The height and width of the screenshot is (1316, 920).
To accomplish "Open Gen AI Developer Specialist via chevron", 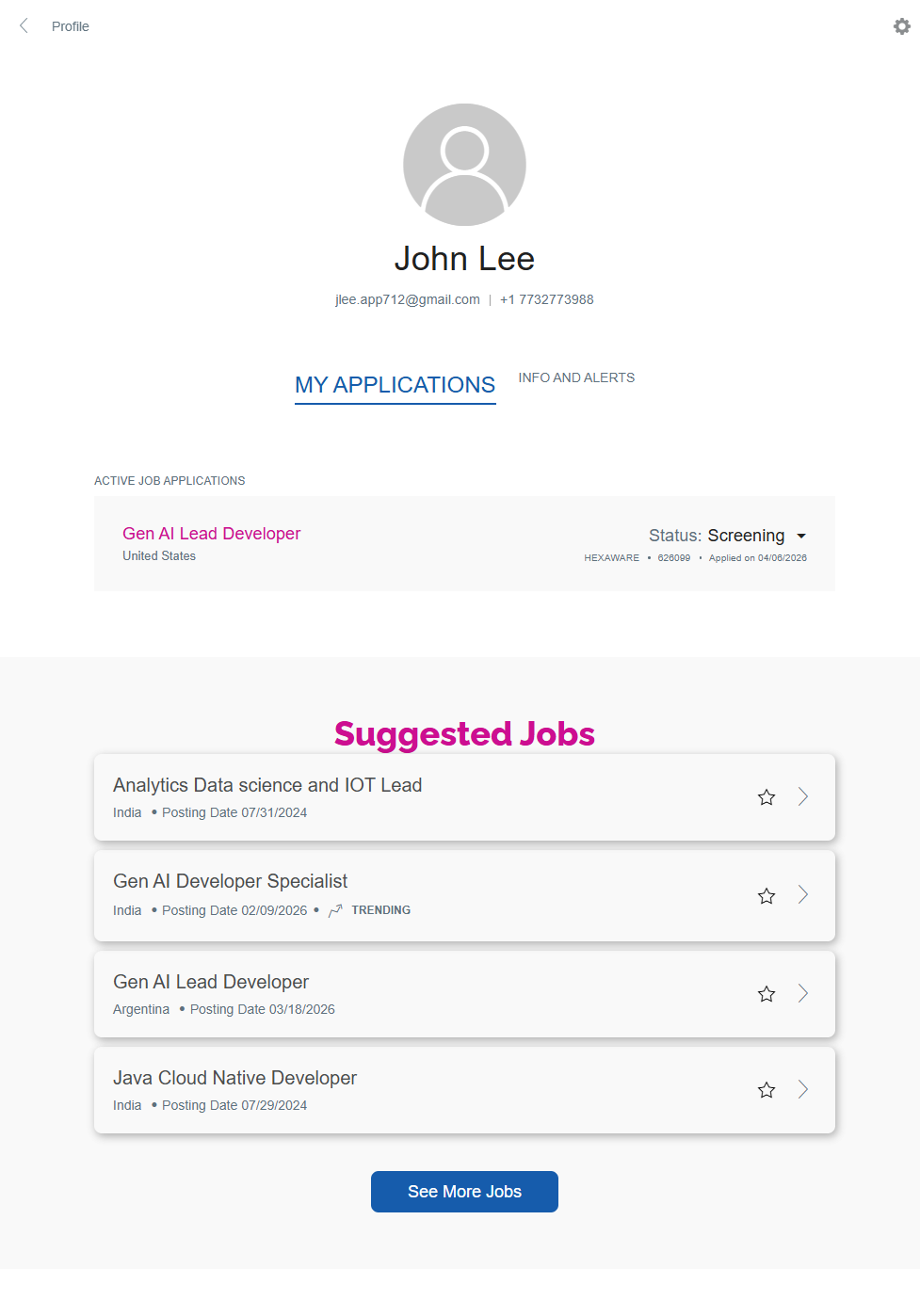I will (x=803, y=895).
